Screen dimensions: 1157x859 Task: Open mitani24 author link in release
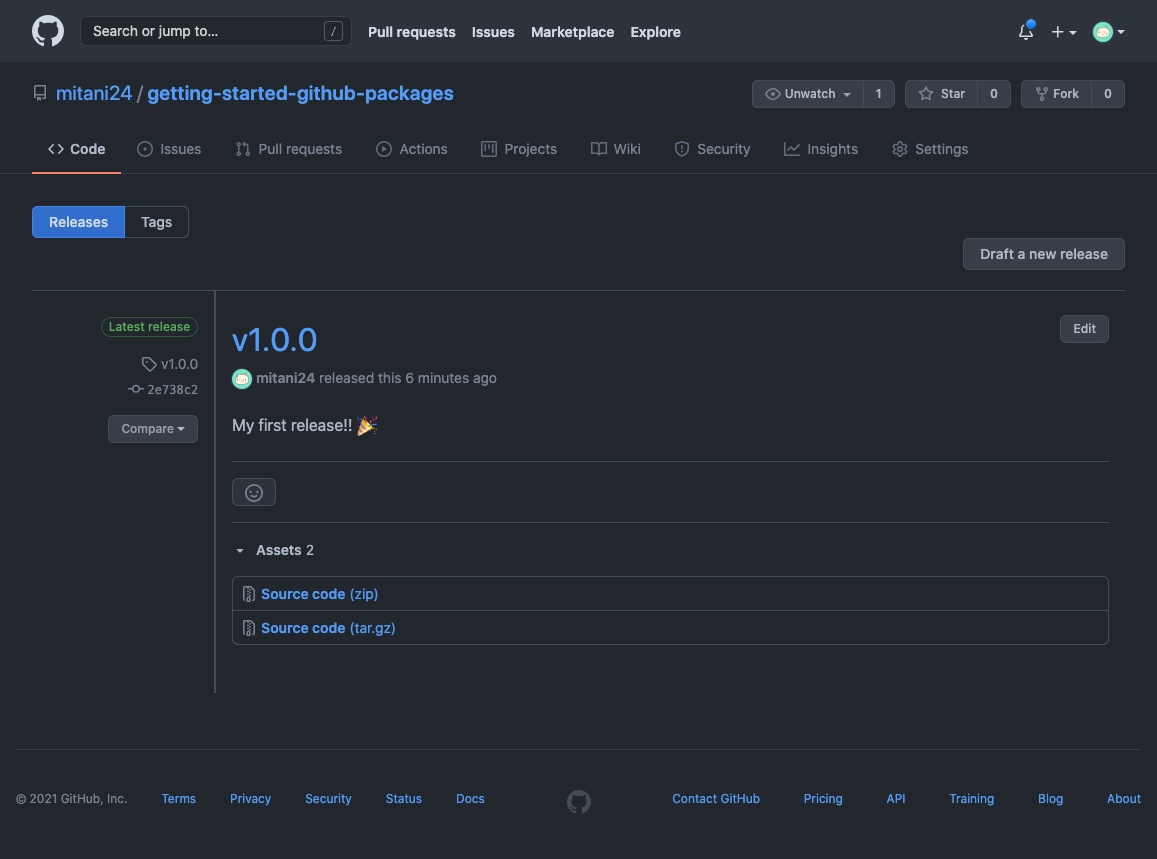click(286, 378)
